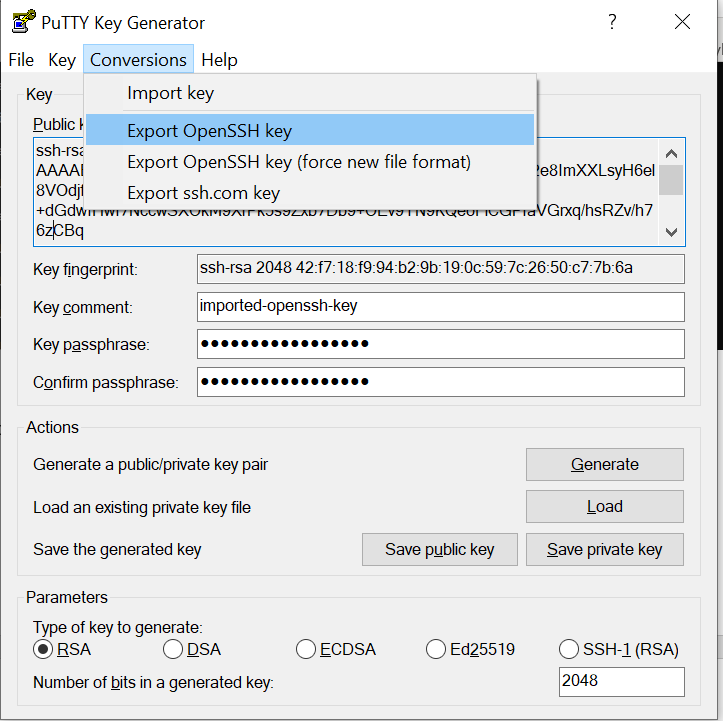Close the PuTTY Key Generator window

click(x=682, y=22)
